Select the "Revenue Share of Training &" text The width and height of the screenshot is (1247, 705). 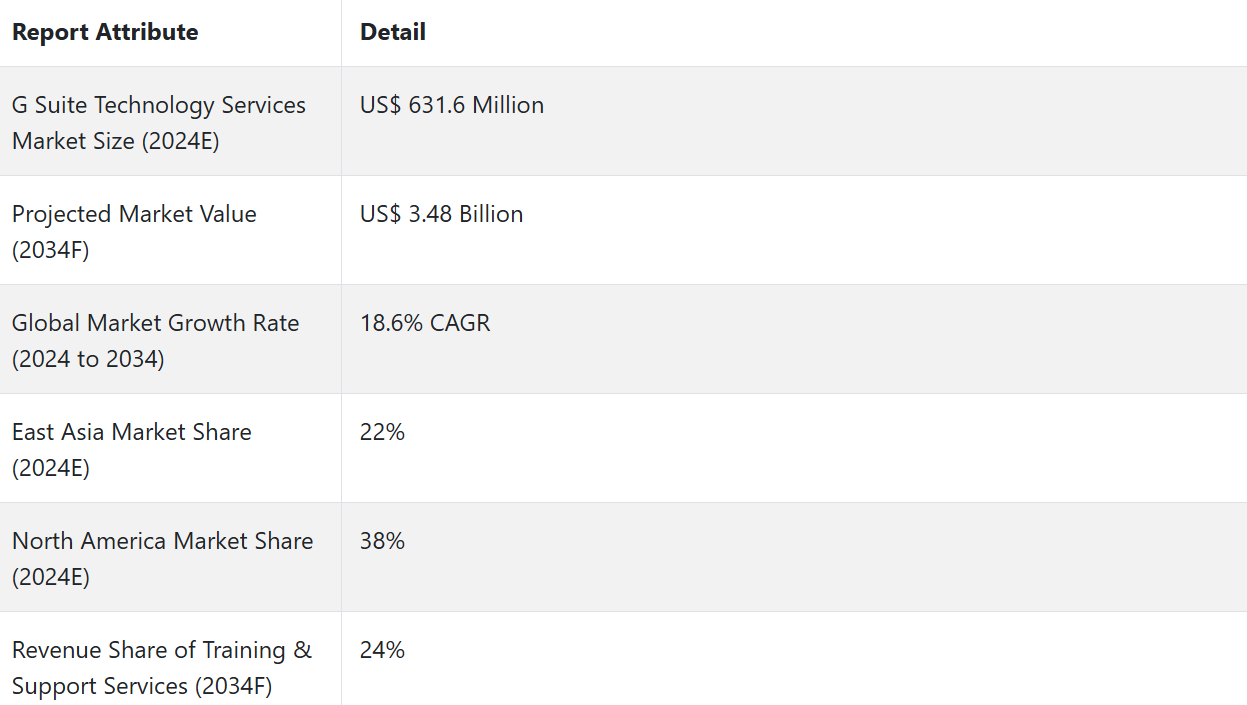click(162, 650)
